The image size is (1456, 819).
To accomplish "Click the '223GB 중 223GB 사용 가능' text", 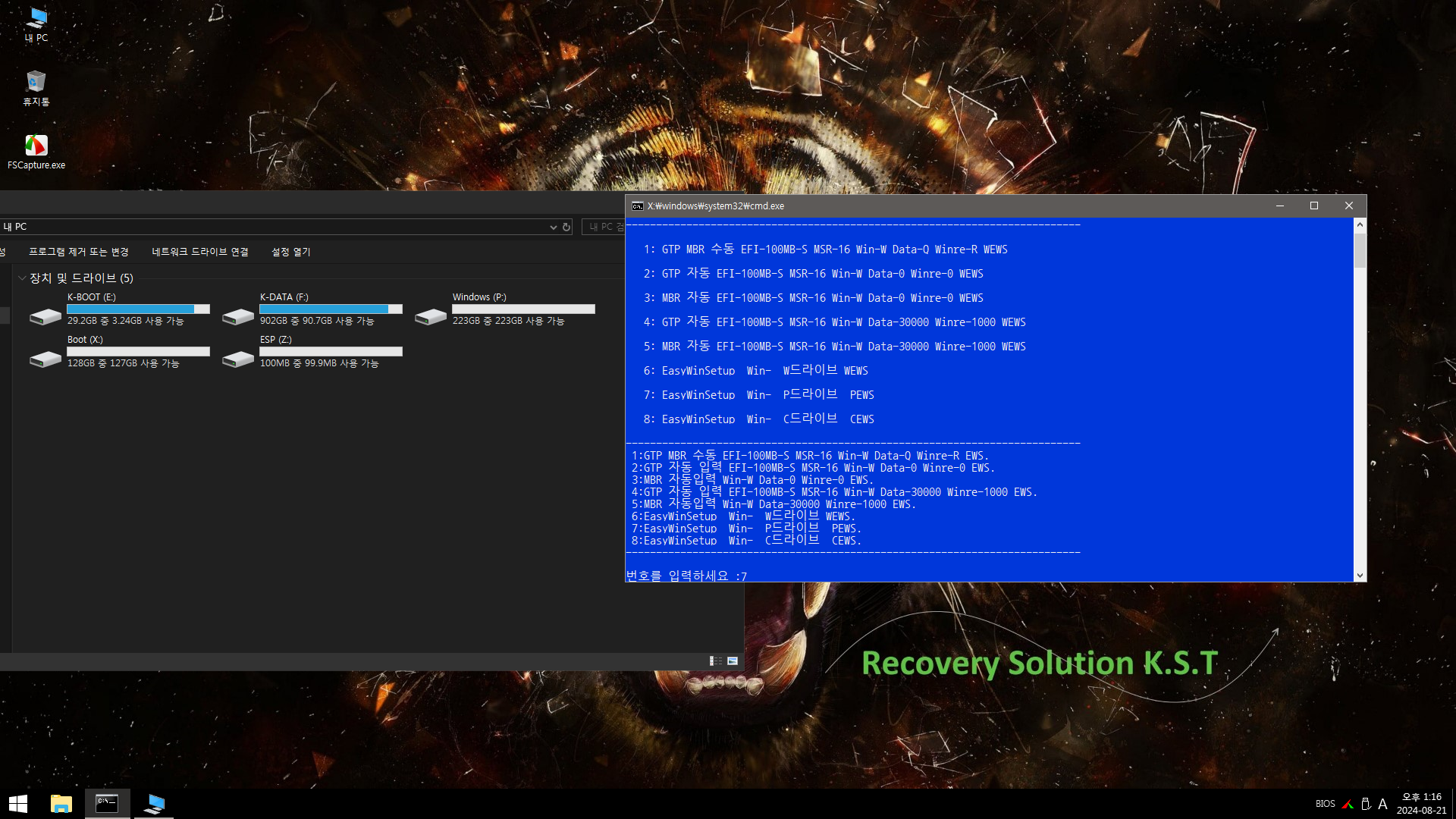I will [508, 322].
